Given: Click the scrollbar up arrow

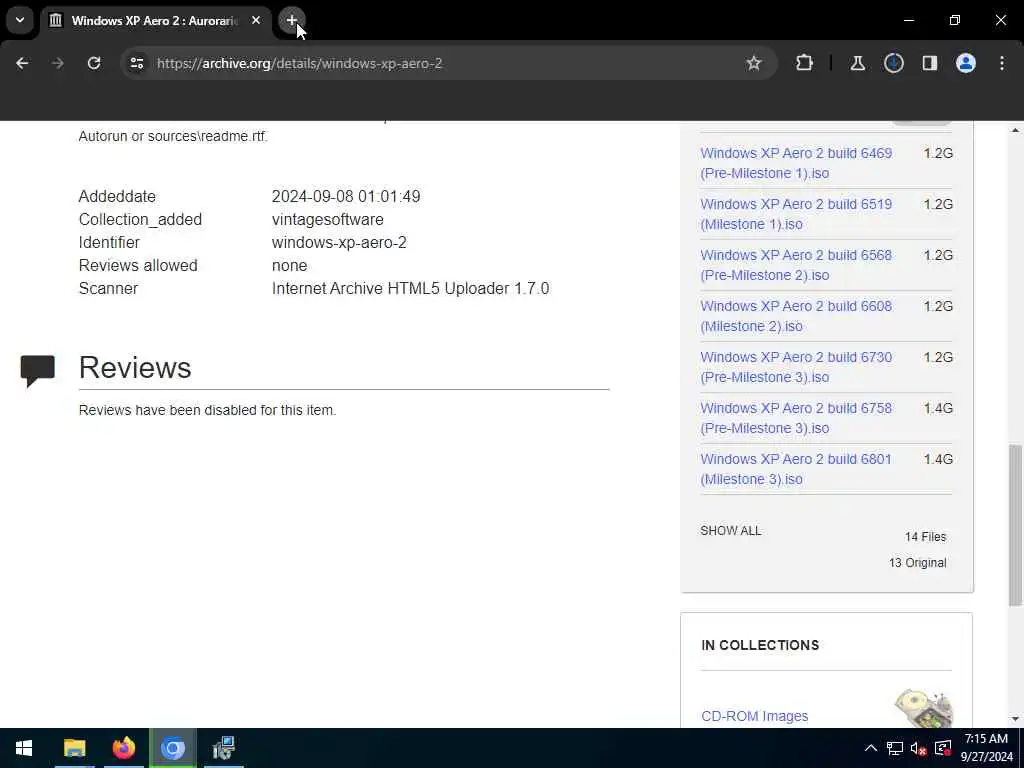Looking at the screenshot, I should point(1015,130).
